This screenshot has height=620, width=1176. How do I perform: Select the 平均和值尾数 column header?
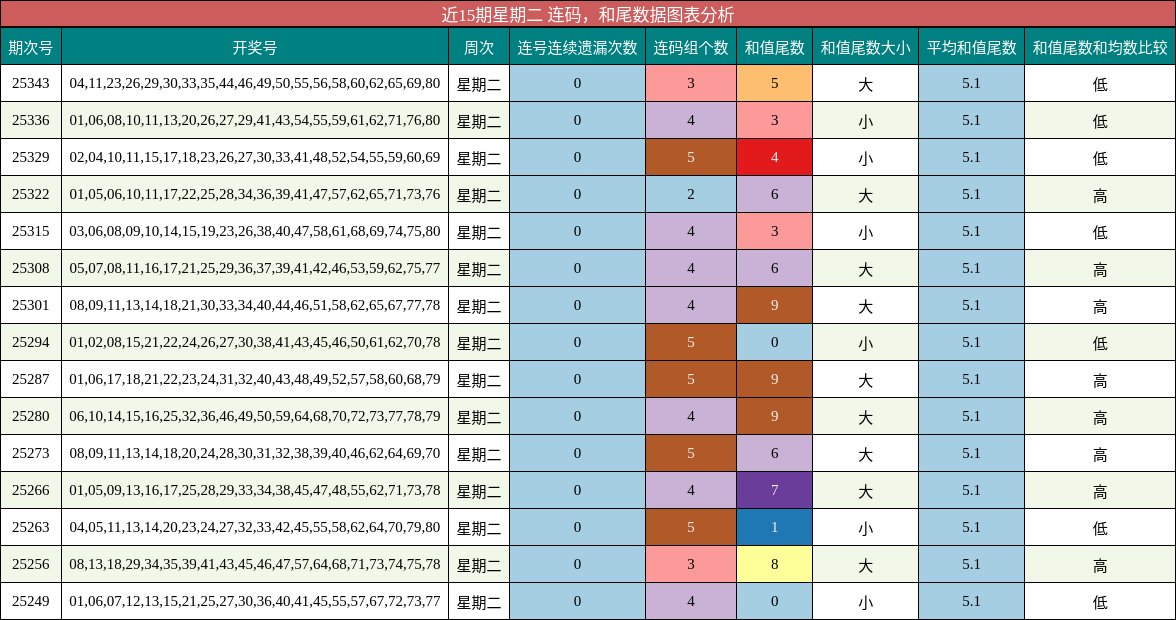pyautogui.click(x=971, y=46)
